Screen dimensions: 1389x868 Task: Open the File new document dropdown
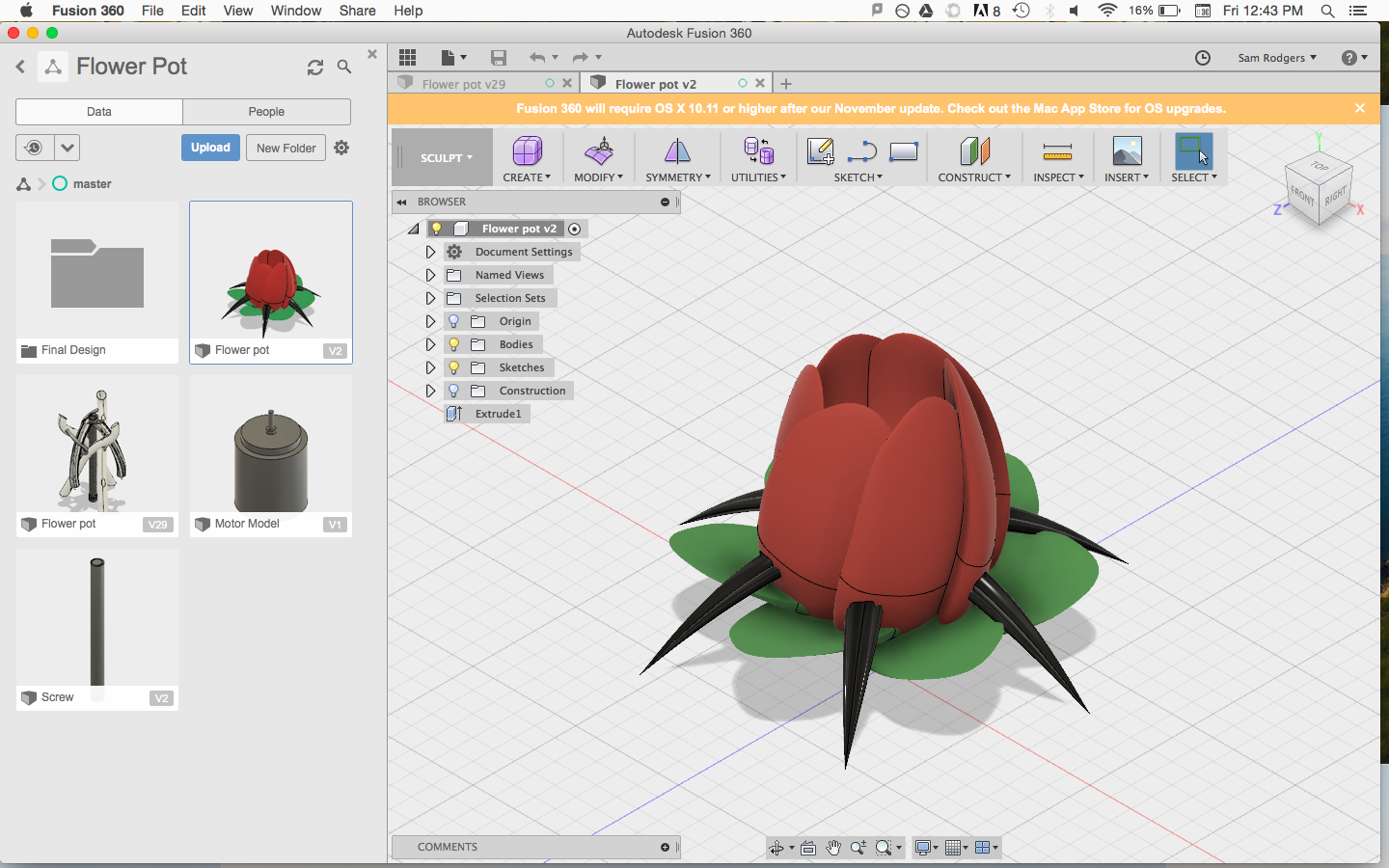(453, 58)
